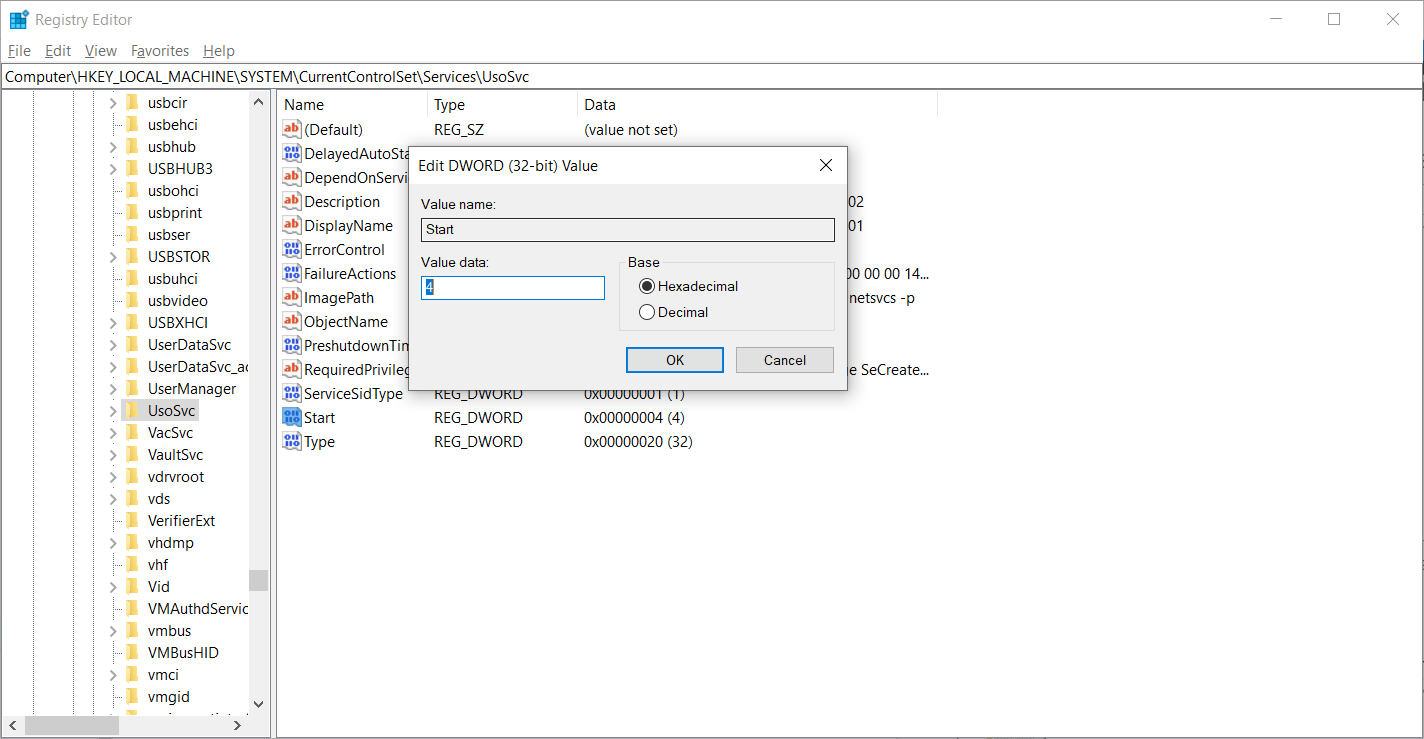This screenshot has height=739, width=1424.
Task: Open the File menu
Action: pyautogui.click(x=19, y=51)
